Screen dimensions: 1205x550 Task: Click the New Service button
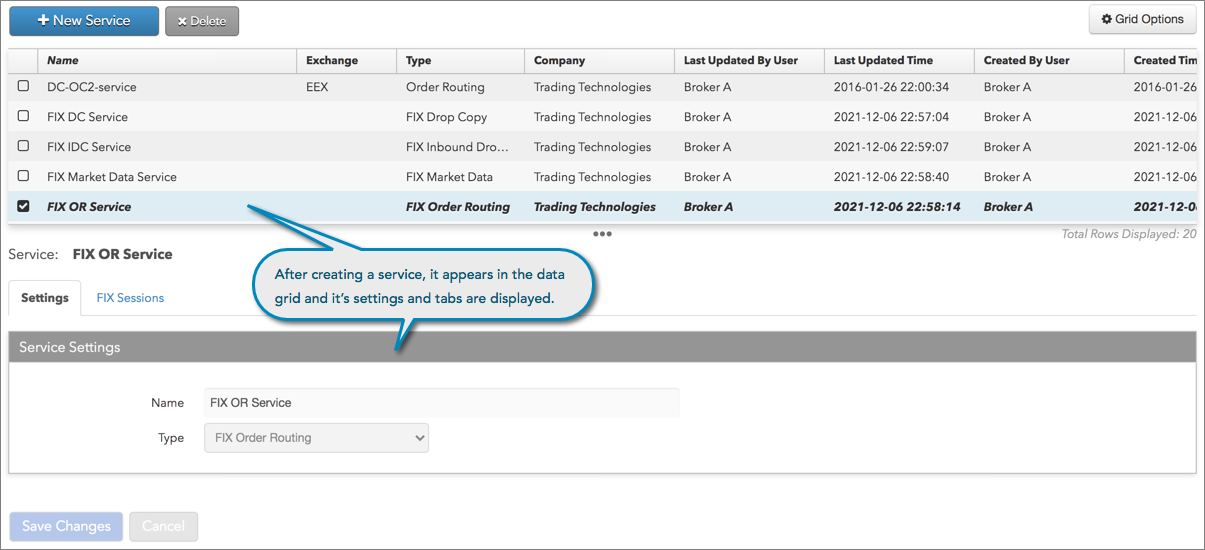point(84,21)
